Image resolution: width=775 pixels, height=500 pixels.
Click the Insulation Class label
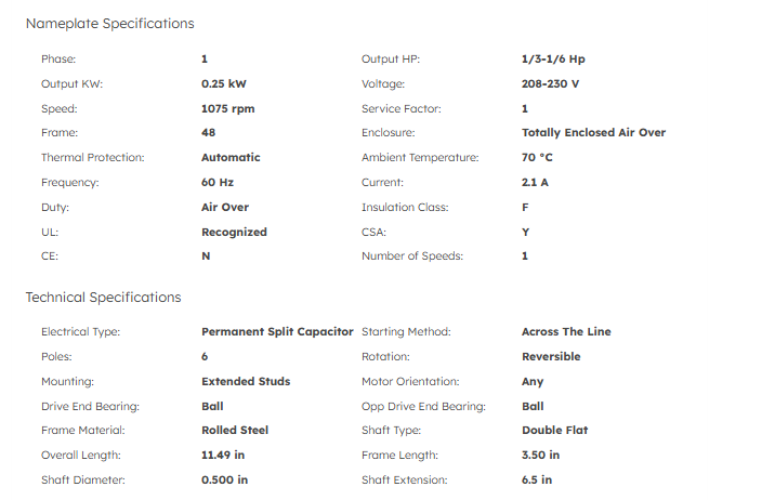tap(405, 207)
